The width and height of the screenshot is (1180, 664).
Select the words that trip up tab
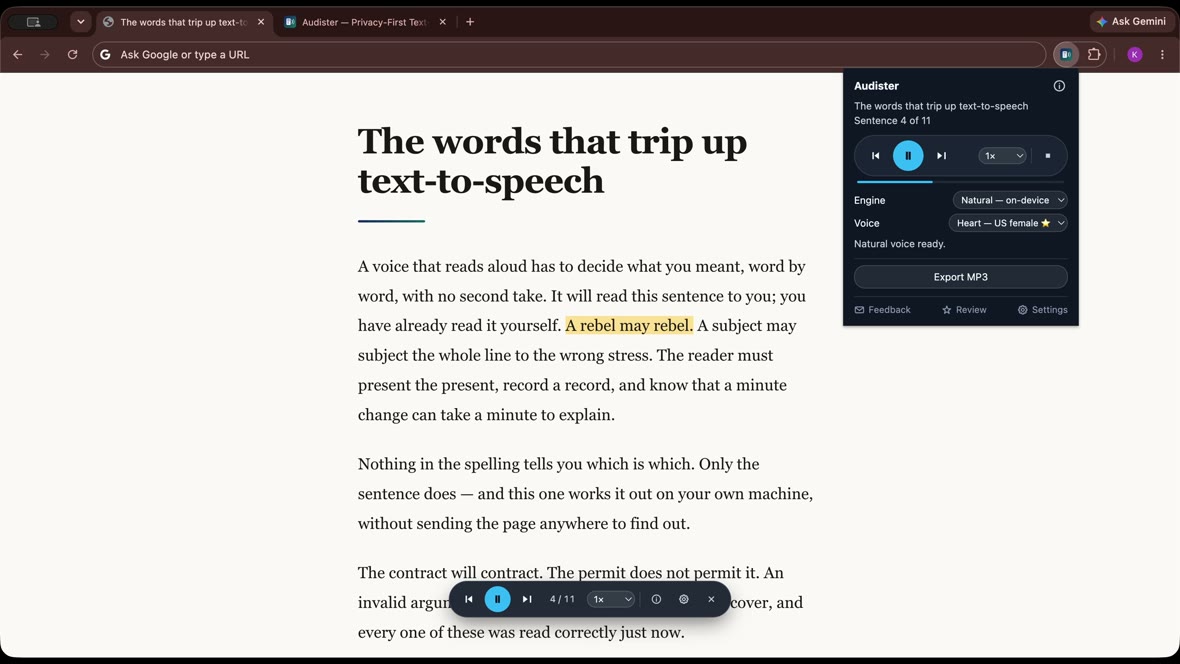[x=184, y=22]
